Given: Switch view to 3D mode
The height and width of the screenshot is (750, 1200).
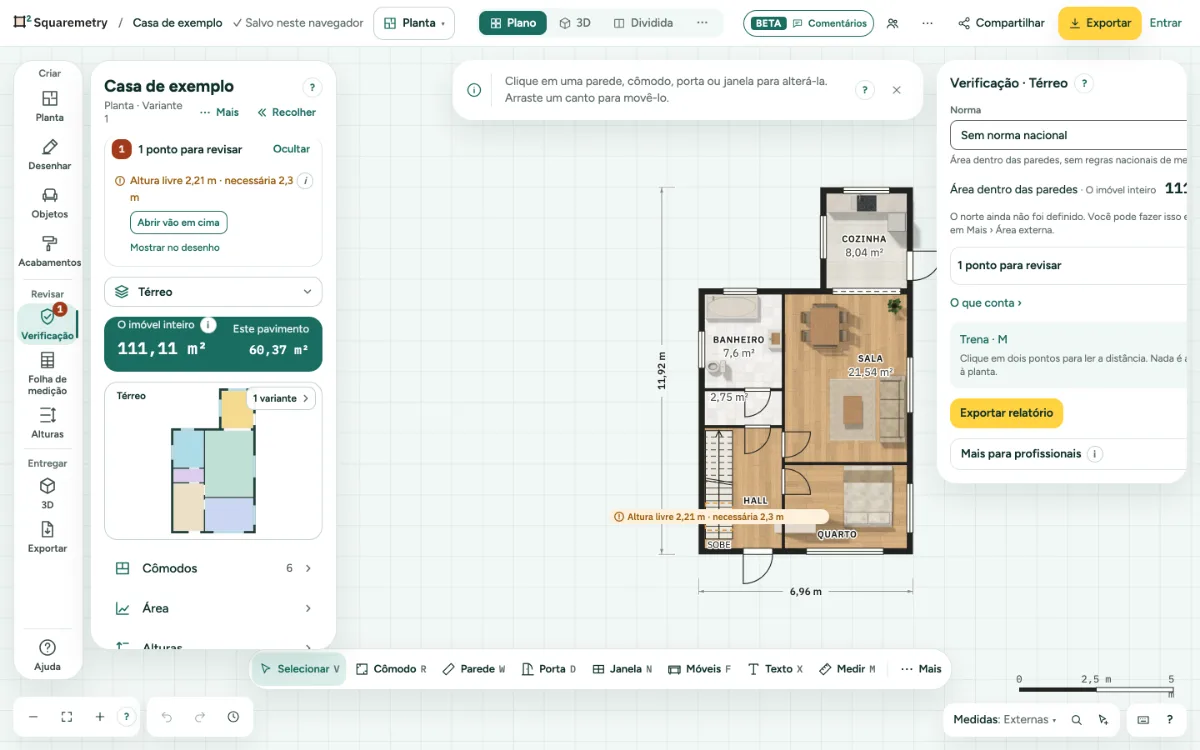Looking at the screenshot, I should click(575, 23).
